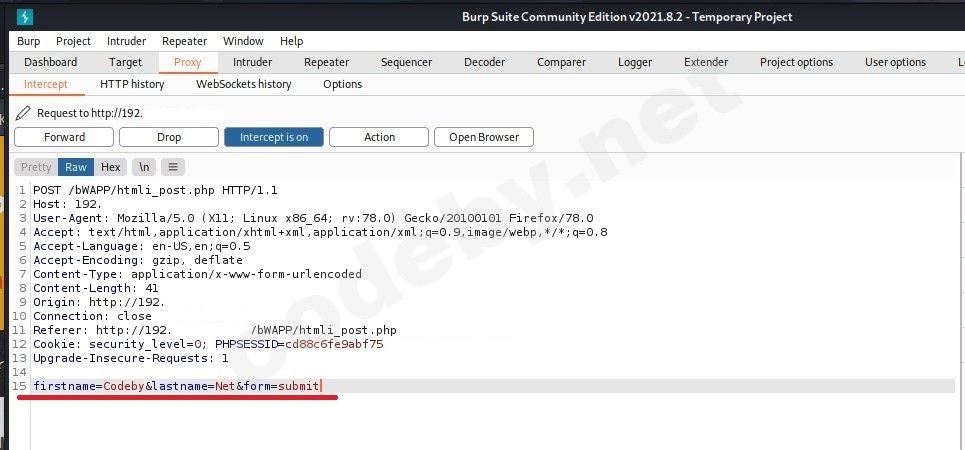Open the Window menu
Viewport: 965px width, 450px height.
click(243, 41)
